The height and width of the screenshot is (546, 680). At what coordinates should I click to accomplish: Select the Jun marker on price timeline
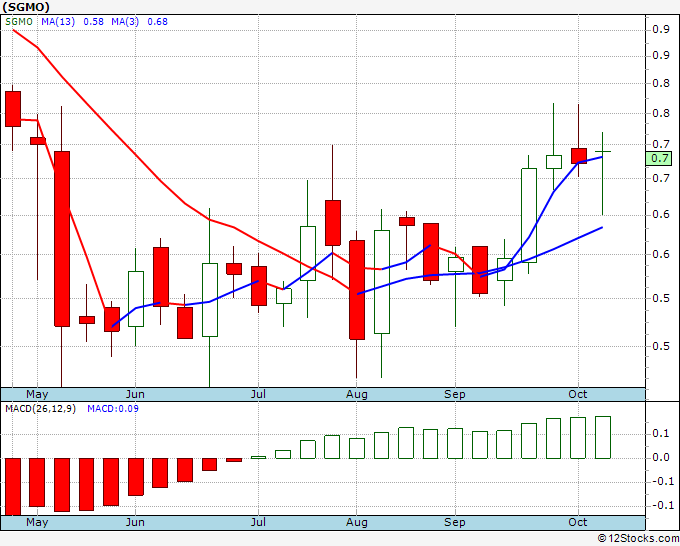[x=135, y=394]
